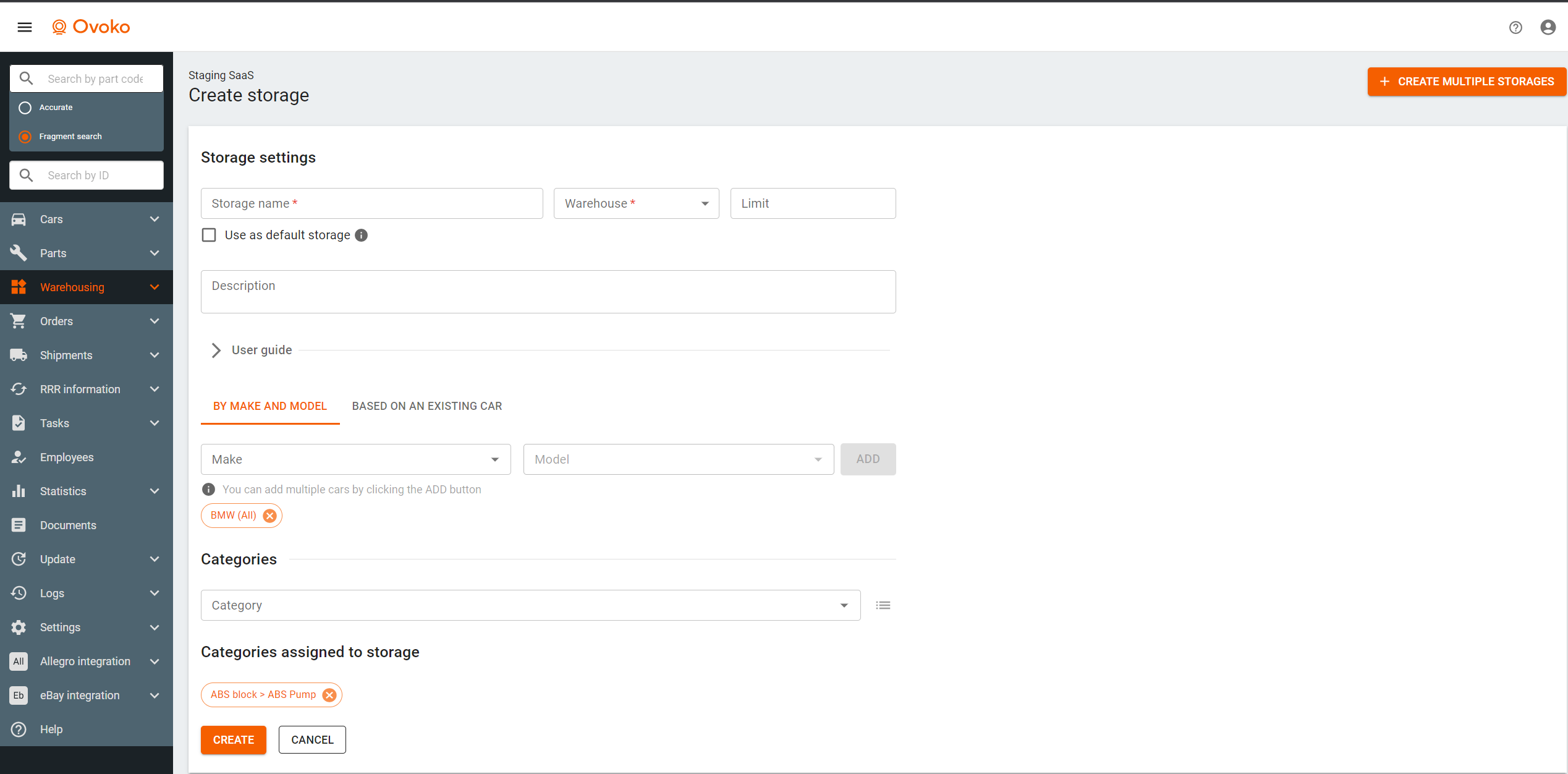Click the Employees sidebar icon
The width and height of the screenshot is (1568, 774).
(x=19, y=457)
